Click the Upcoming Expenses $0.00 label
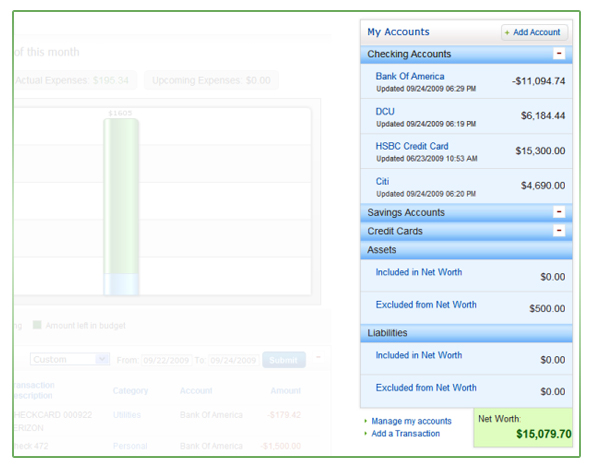 (211, 80)
